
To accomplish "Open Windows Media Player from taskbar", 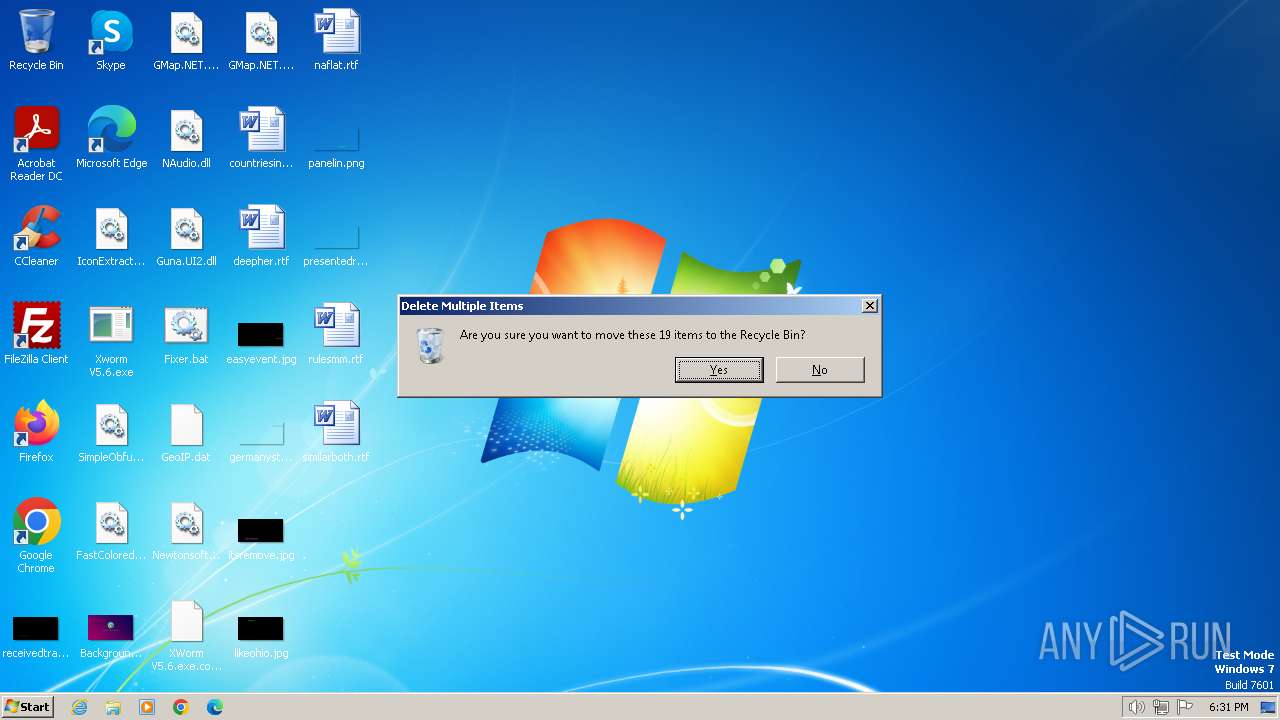I will click(147, 707).
